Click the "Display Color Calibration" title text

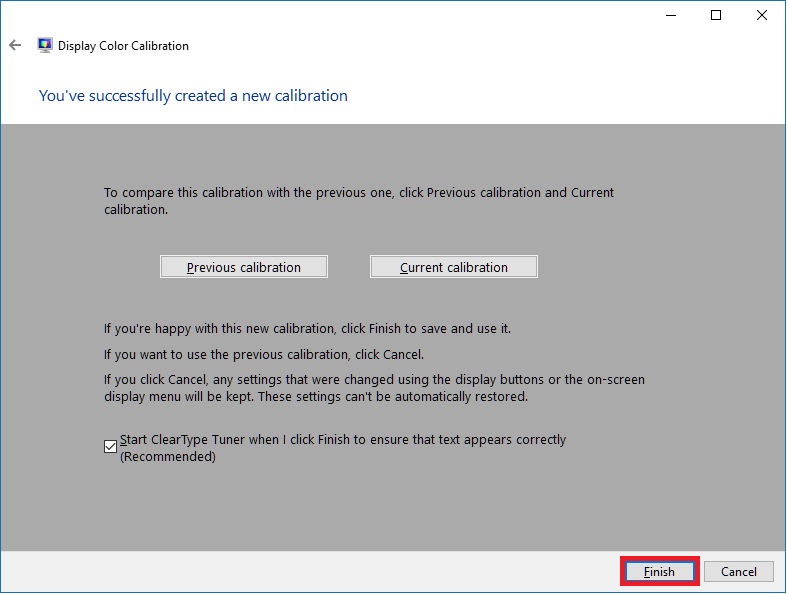click(123, 46)
